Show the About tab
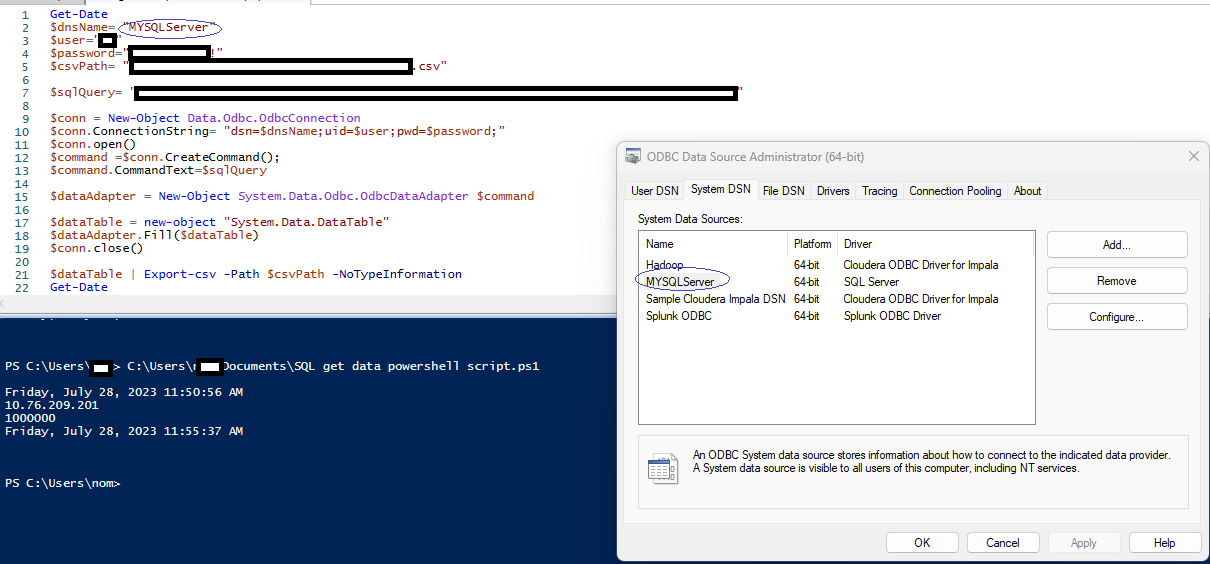Viewport: 1210px width, 564px height. (x=1027, y=191)
